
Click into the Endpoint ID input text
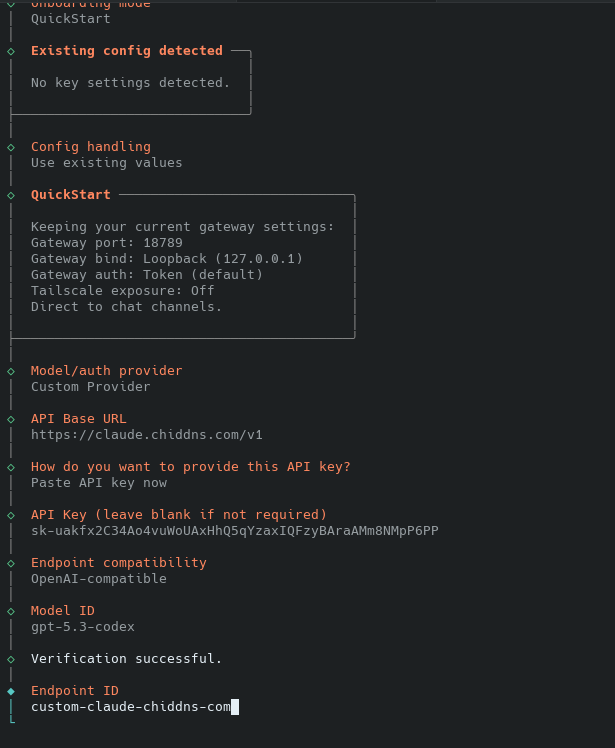(130, 707)
